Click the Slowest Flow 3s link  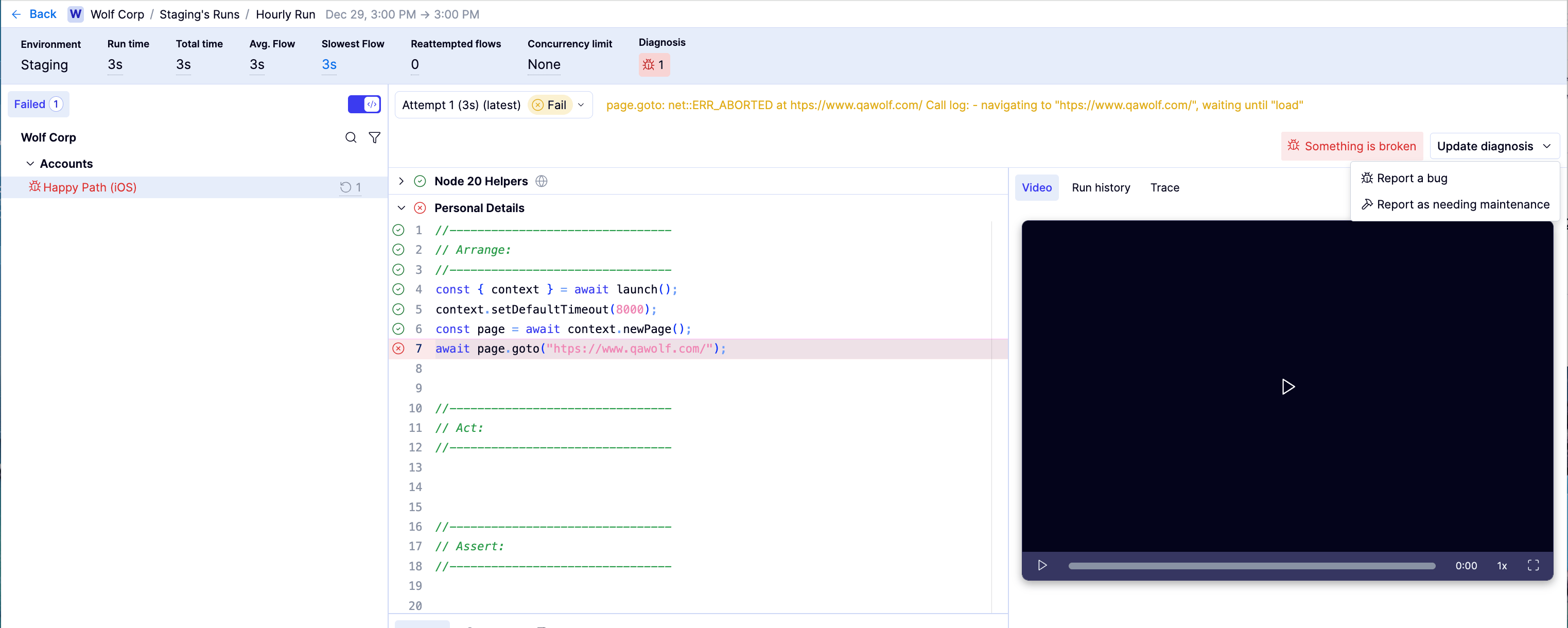click(x=329, y=64)
